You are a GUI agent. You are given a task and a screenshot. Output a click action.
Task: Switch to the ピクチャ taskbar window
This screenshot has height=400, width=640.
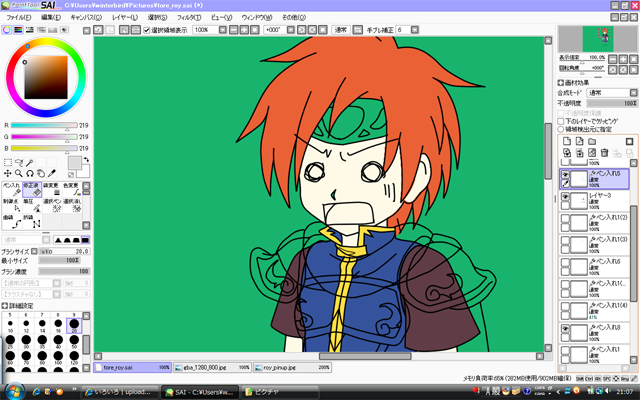(x=279, y=392)
